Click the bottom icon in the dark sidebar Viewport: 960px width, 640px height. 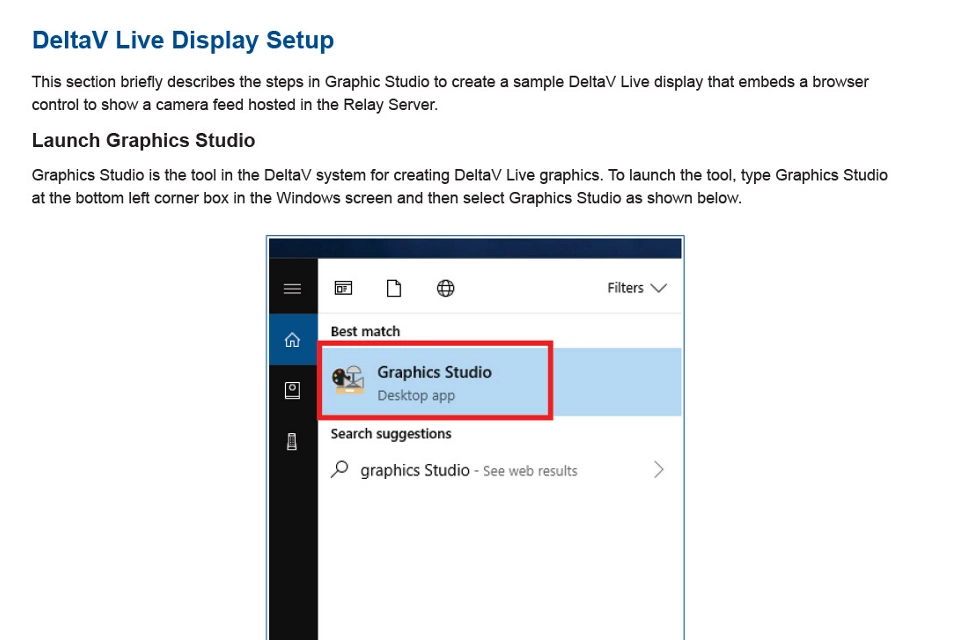coord(292,441)
